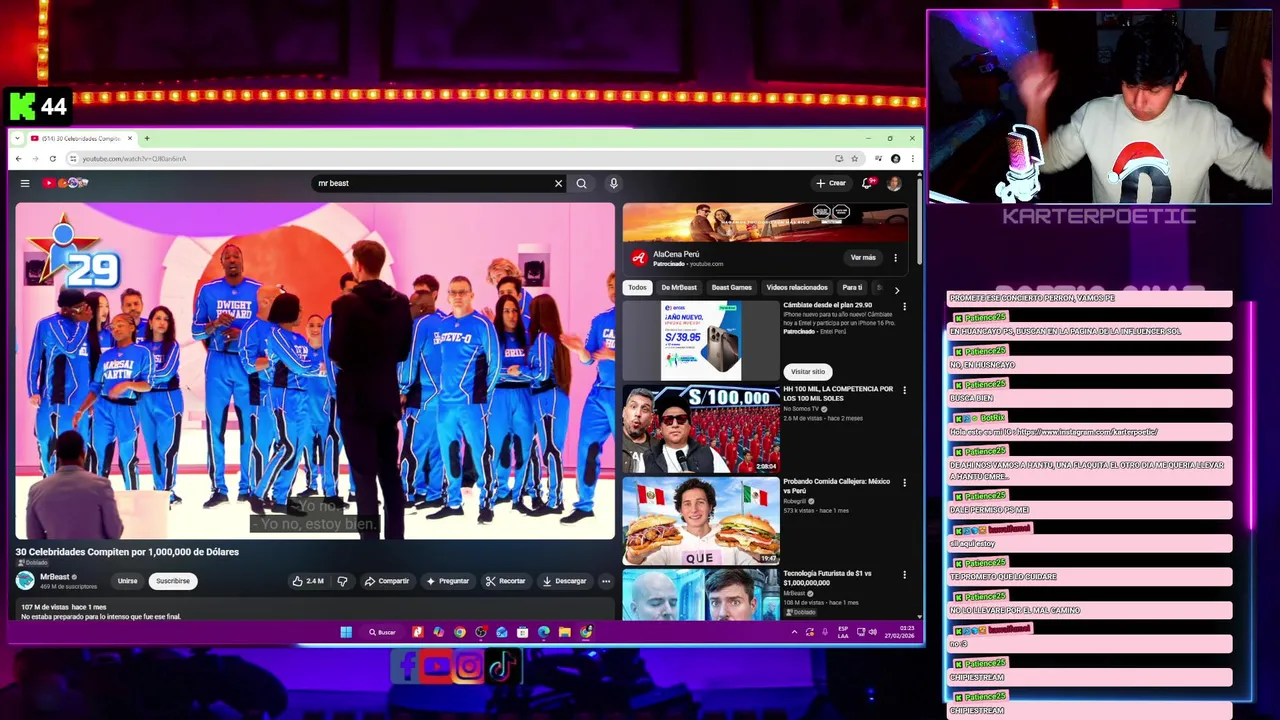The height and width of the screenshot is (720, 1280).
Task: Click 'Visitar sitio' on the Entel ad
Action: point(808,372)
